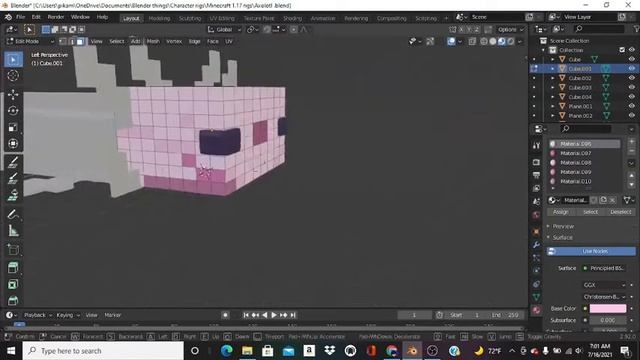Open the Render menu
The width and height of the screenshot is (640, 360).
[x=56, y=17]
